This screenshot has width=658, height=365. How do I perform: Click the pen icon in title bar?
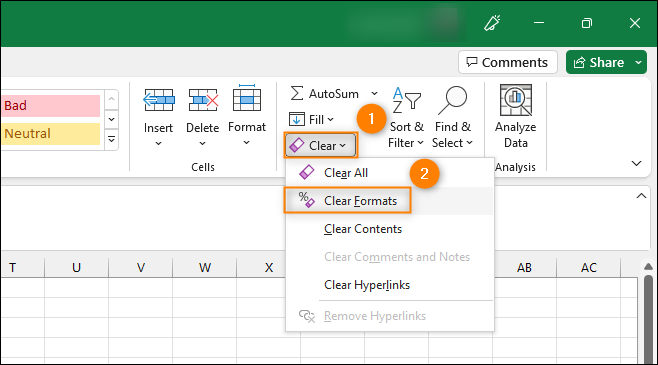(492, 23)
